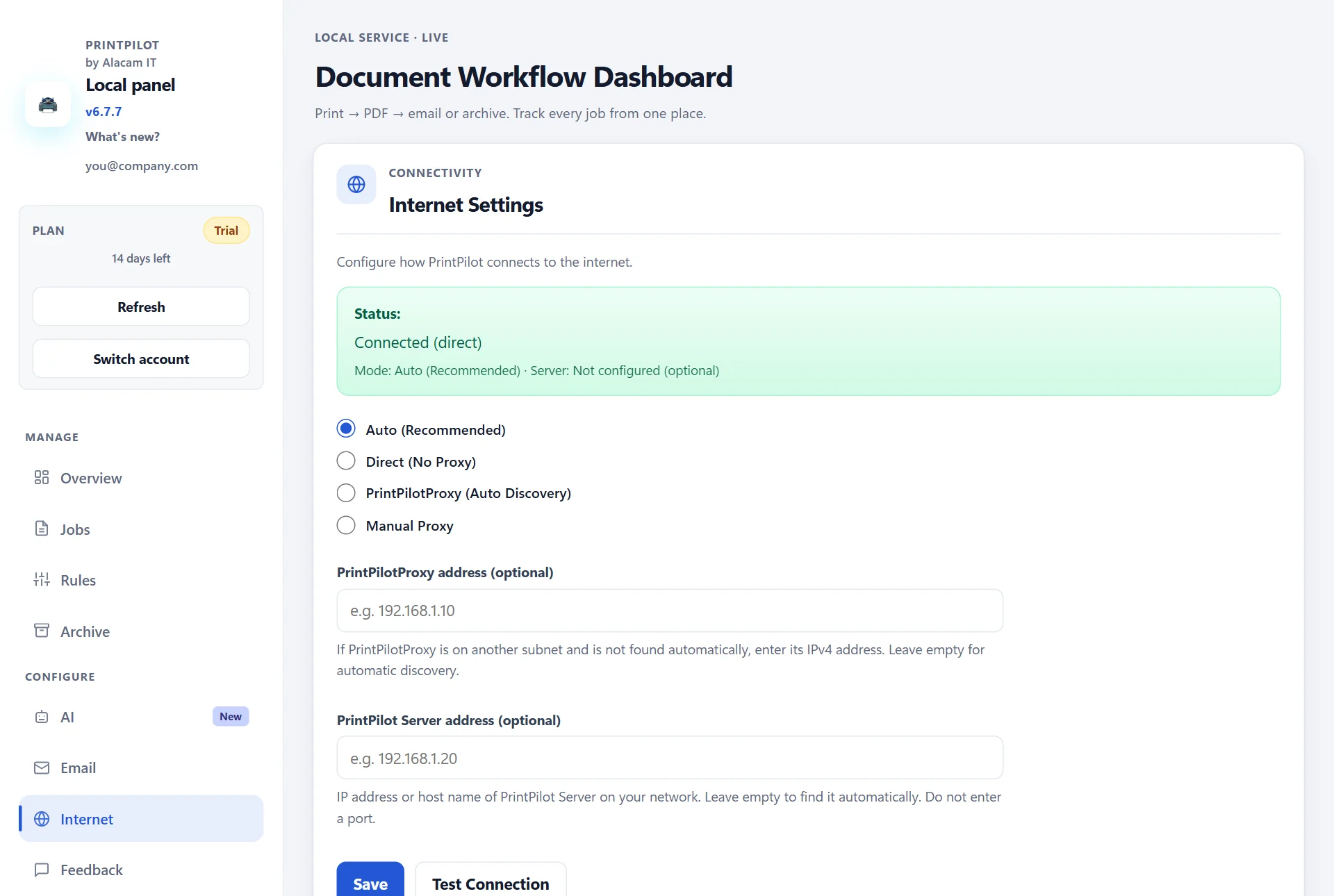Viewport: 1334px width, 896px height.
Task: Click the Switch account button
Action: point(141,359)
